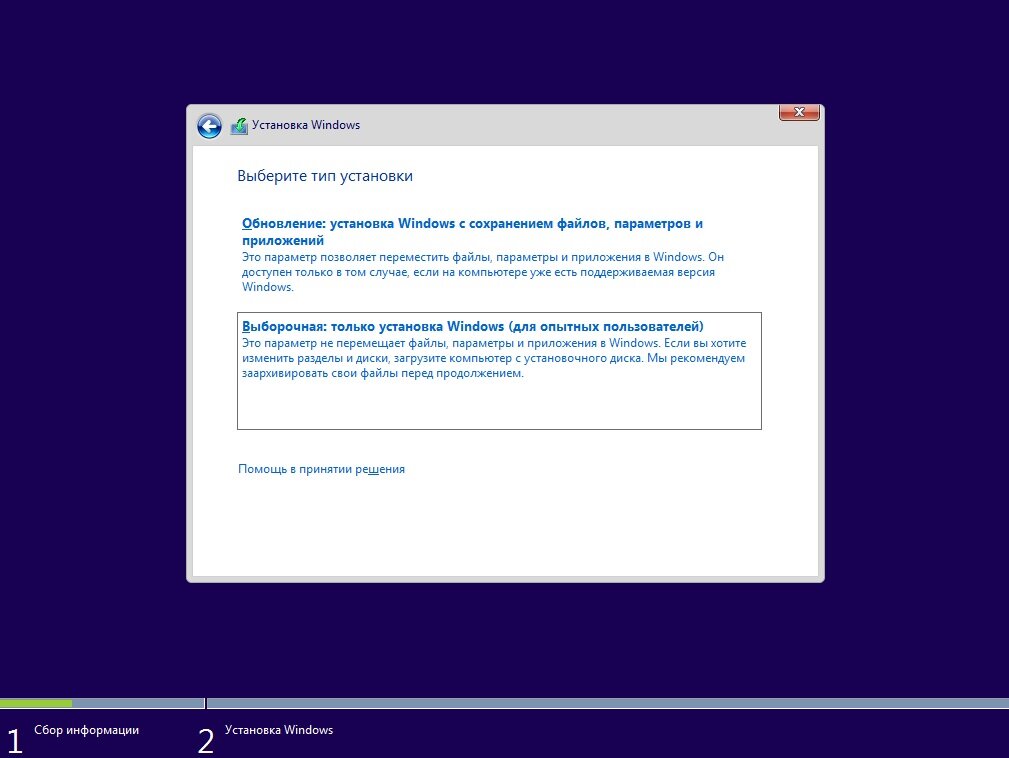Close the Установка Windows dialog
Screen dimensions: 1009x758
click(799, 112)
